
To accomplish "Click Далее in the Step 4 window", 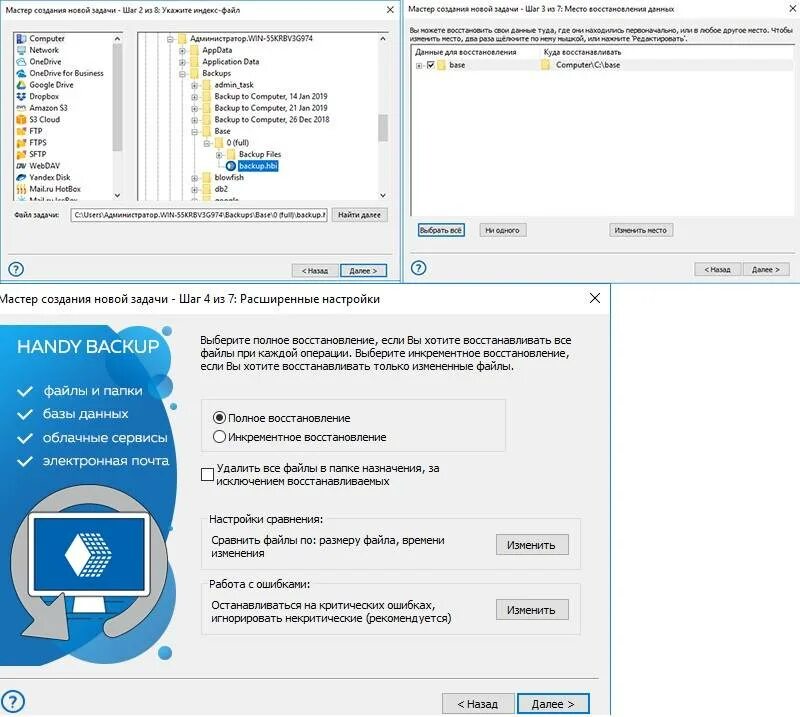I will pos(553,704).
